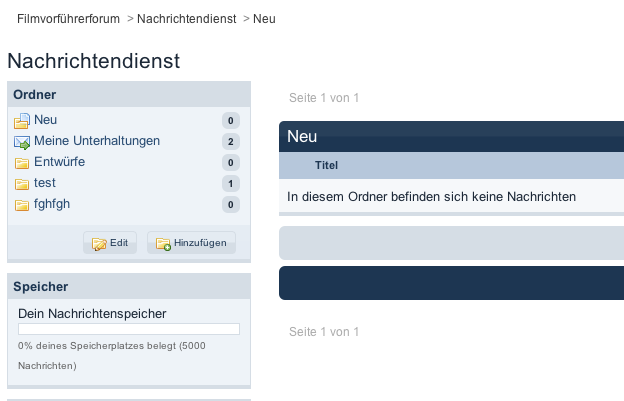Go to Nachrichtendienst breadcrumb
Image resolution: width=624 pixels, height=401 pixels.
click(x=187, y=19)
